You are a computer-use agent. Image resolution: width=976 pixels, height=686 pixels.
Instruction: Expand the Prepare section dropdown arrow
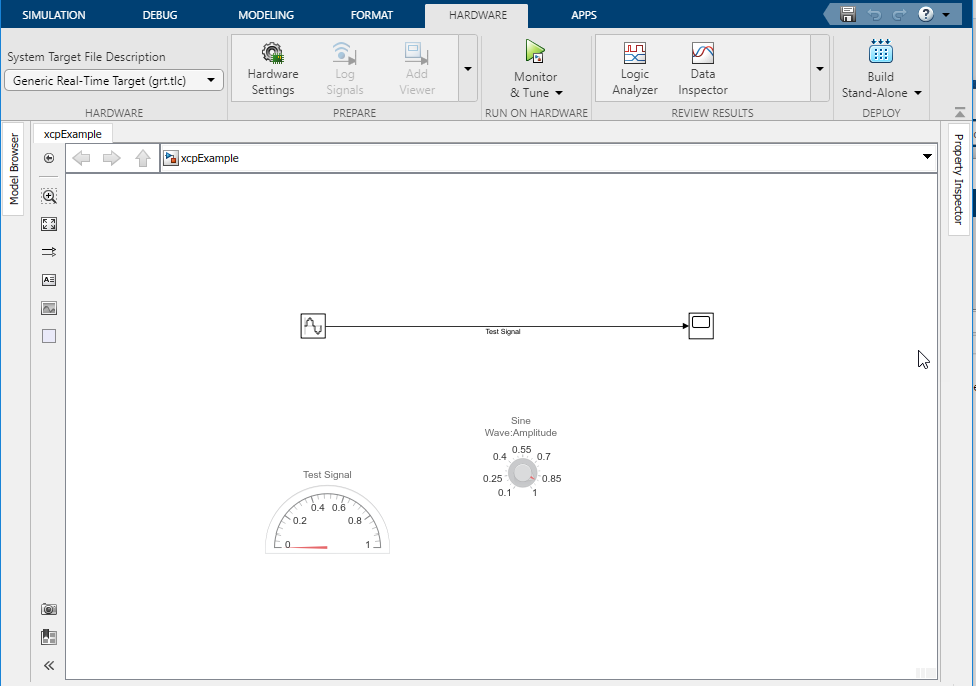(x=467, y=68)
